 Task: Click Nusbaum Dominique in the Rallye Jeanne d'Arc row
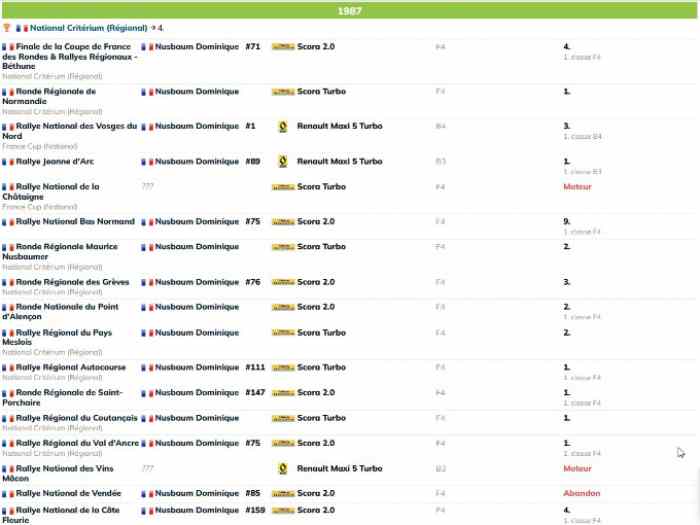(197, 162)
